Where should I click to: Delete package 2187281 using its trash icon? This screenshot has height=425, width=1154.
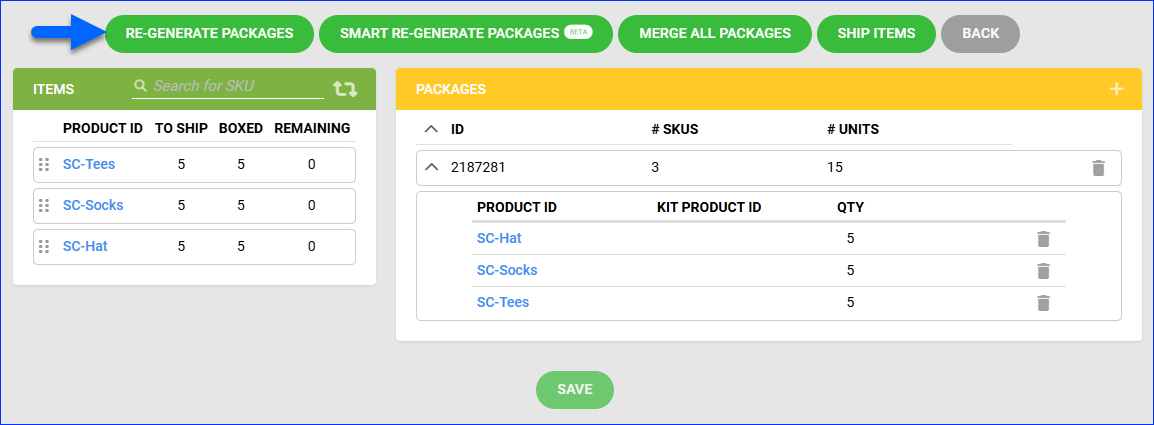(1098, 168)
